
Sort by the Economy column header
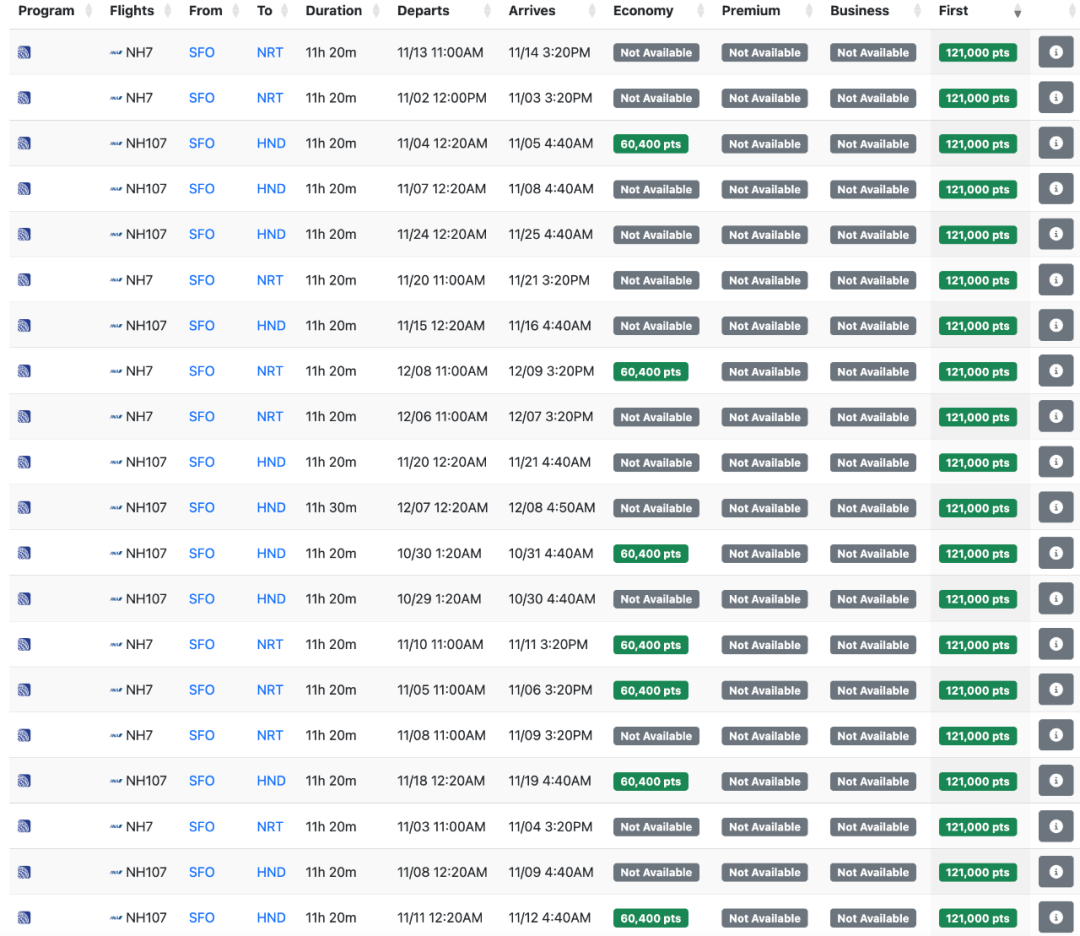coord(643,11)
